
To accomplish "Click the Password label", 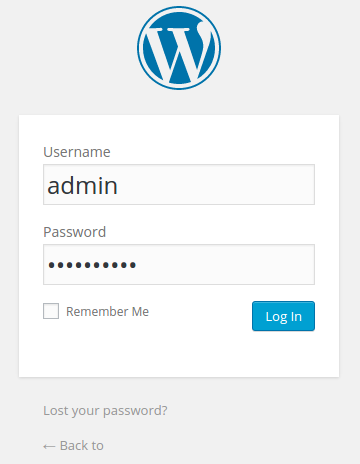I will (x=75, y=232).
